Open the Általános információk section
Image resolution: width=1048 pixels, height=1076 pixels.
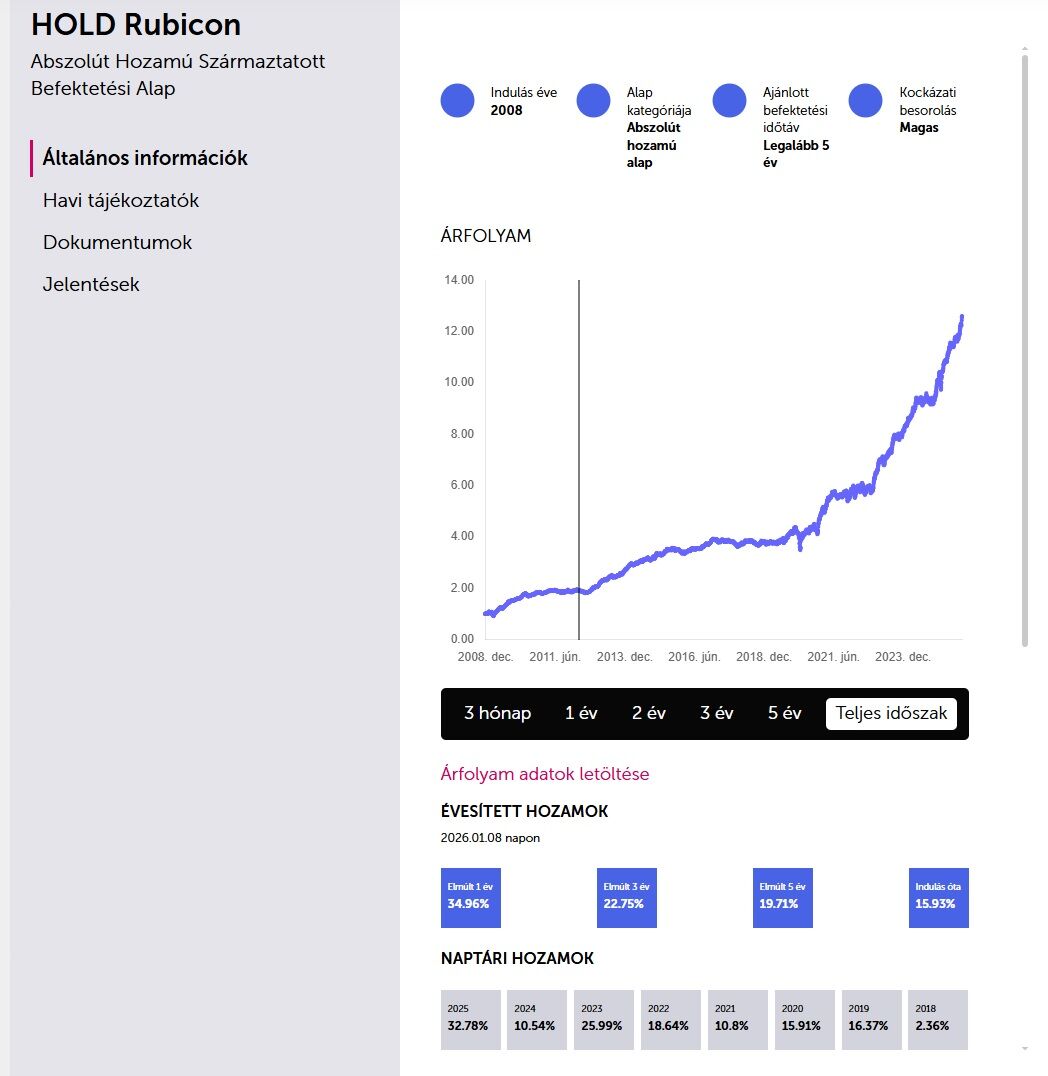(x=145, y=158)
